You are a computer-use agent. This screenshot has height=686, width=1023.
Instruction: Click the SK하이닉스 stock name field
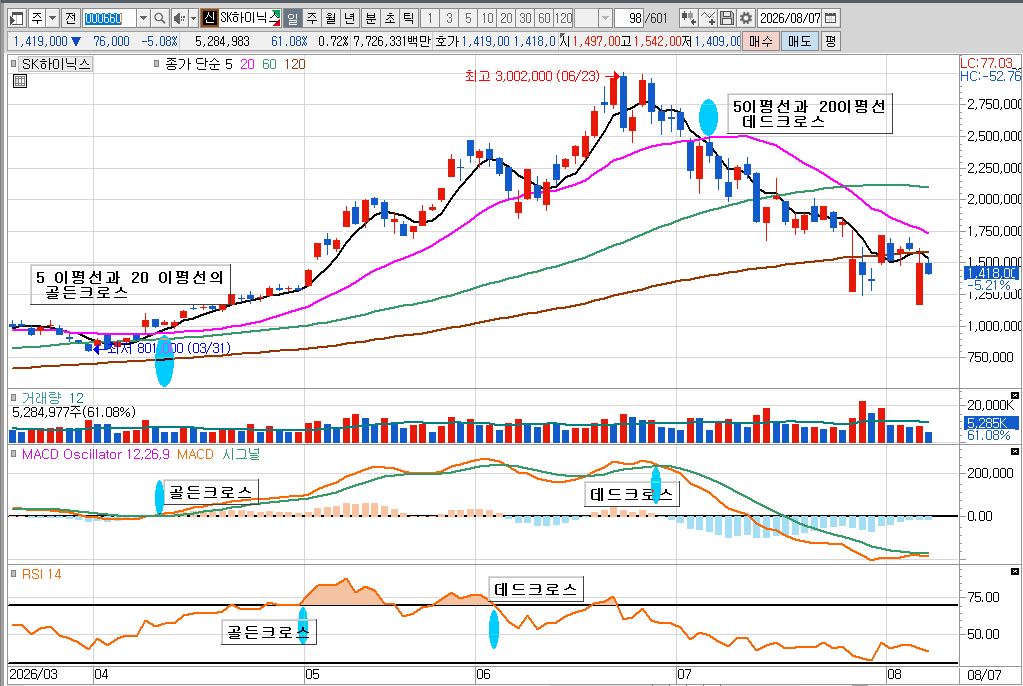pyautogui.click(x=249, y=18)
